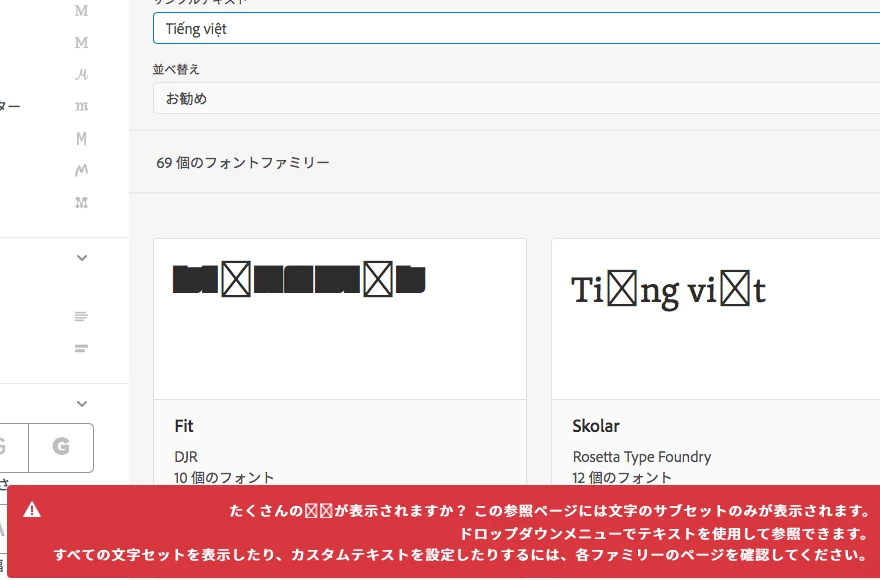
Task: Click the 69 個のフォントファミリー count text
Action: pyautogui.click(x=243, y=163)
